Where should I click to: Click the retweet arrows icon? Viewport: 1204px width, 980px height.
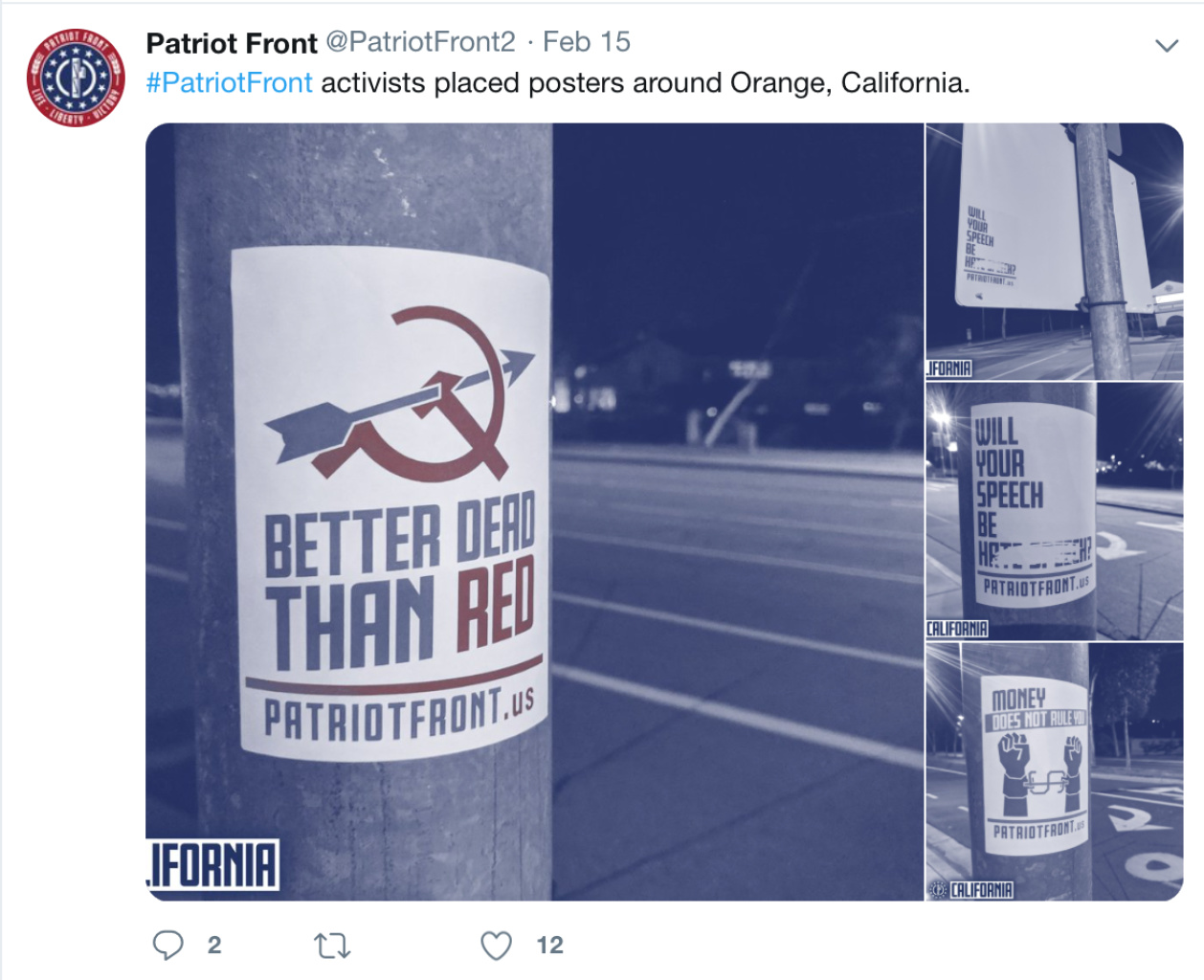pos(332,947)
